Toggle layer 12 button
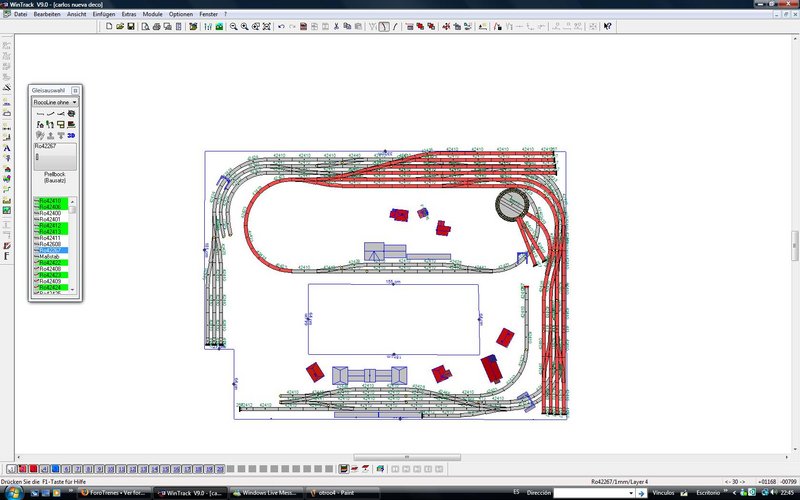 tap(132, 469)
